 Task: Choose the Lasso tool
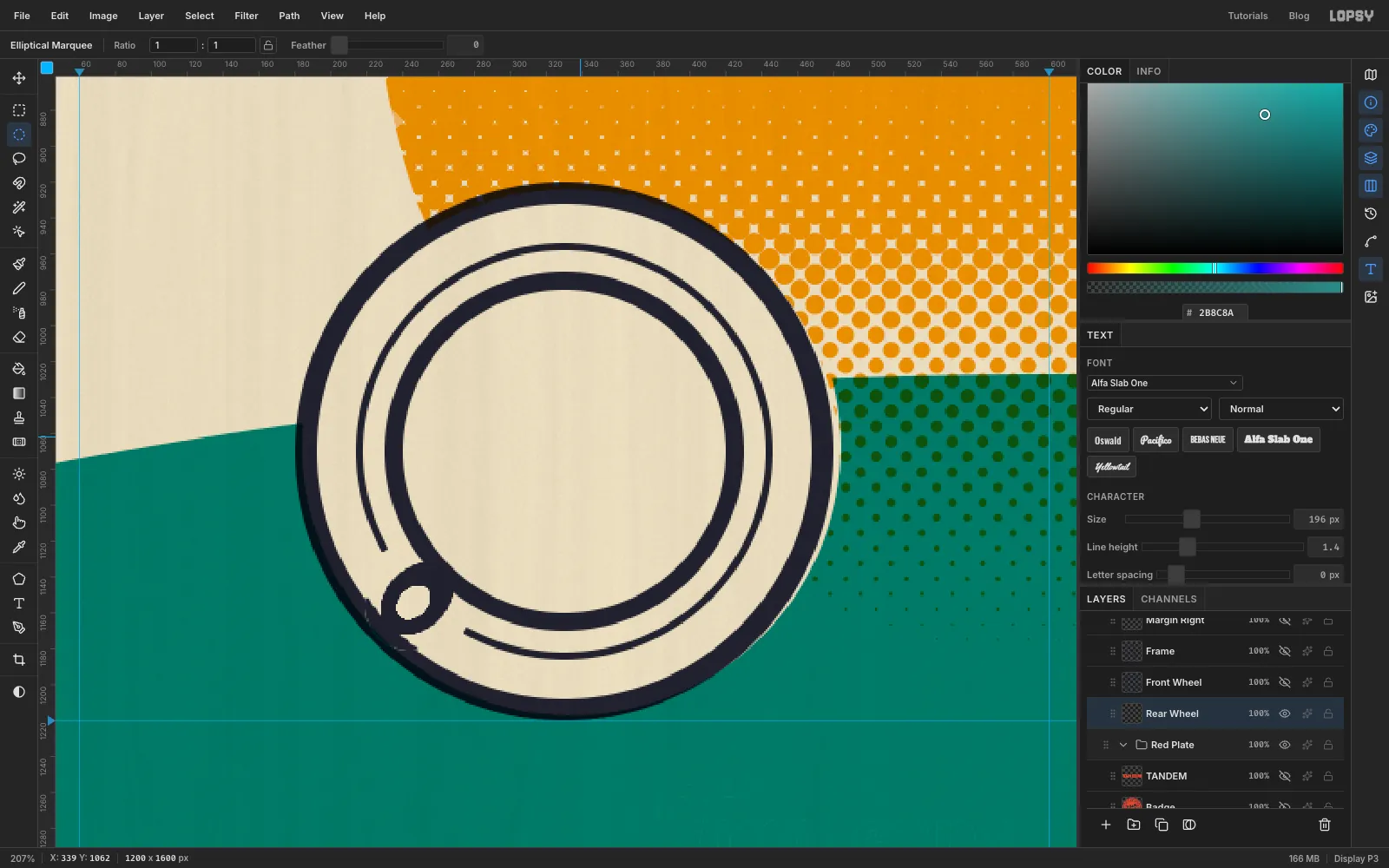tap(19, 159)
